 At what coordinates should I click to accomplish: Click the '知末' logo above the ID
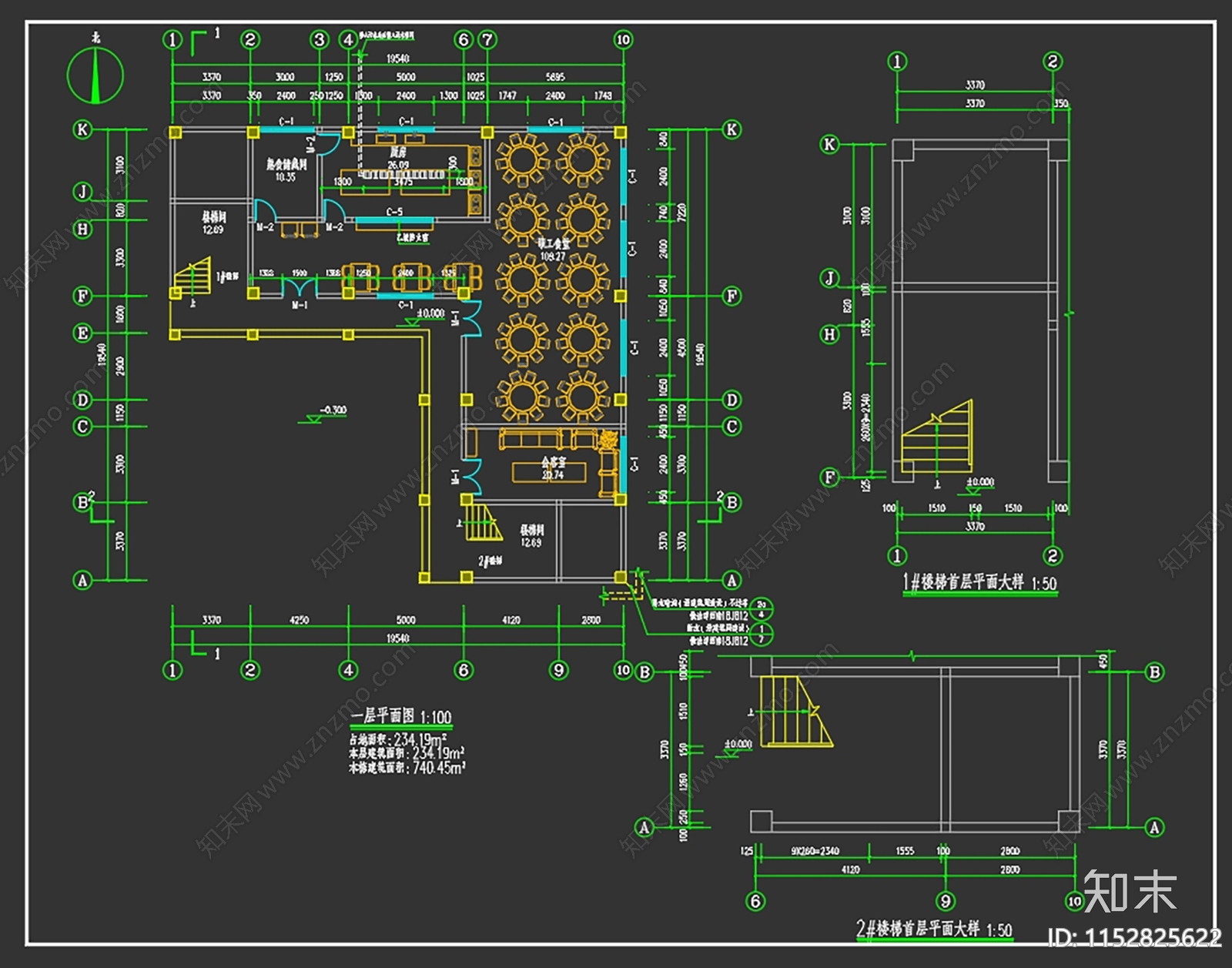tap(1130, 892)
